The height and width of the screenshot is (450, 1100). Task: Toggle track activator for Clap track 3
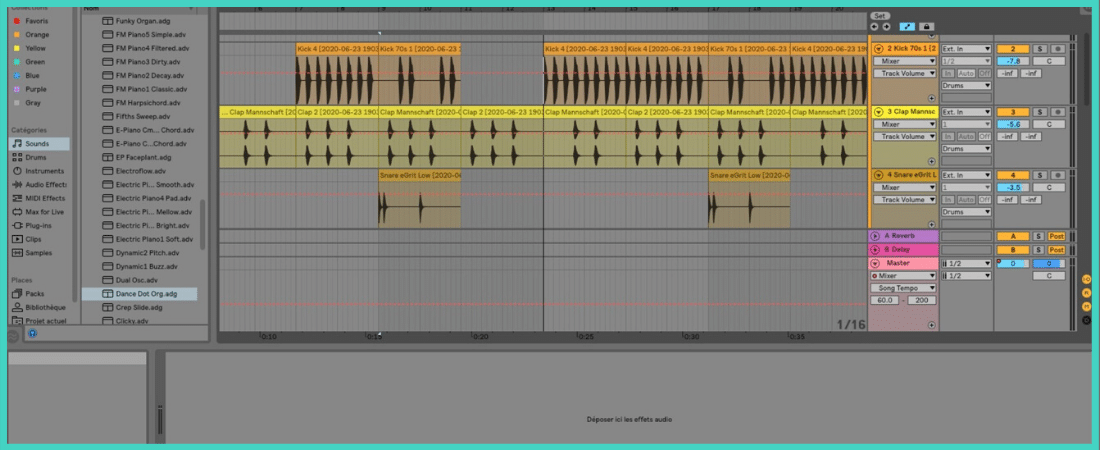tap(1012, 112)
